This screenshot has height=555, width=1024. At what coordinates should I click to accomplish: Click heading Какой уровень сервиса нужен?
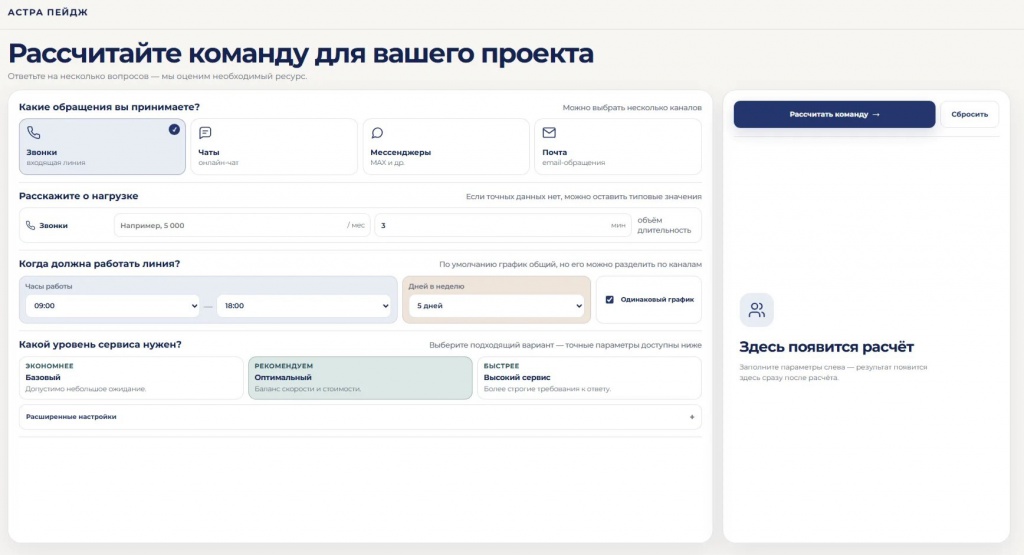(x=100, y=344)
